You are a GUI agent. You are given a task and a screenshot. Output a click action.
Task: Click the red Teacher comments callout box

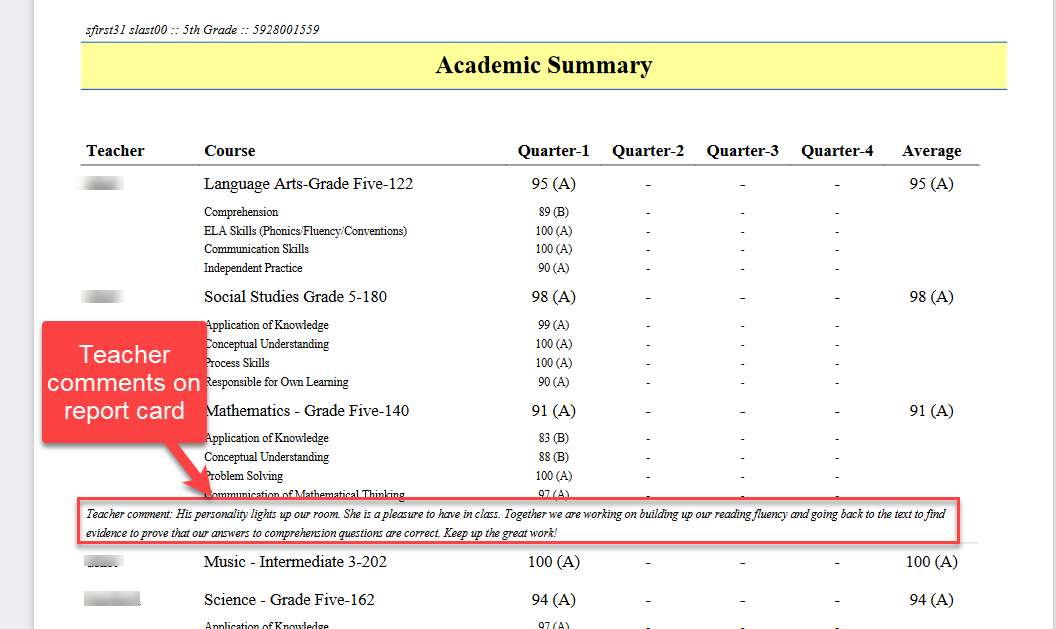(x=124, y=382)
